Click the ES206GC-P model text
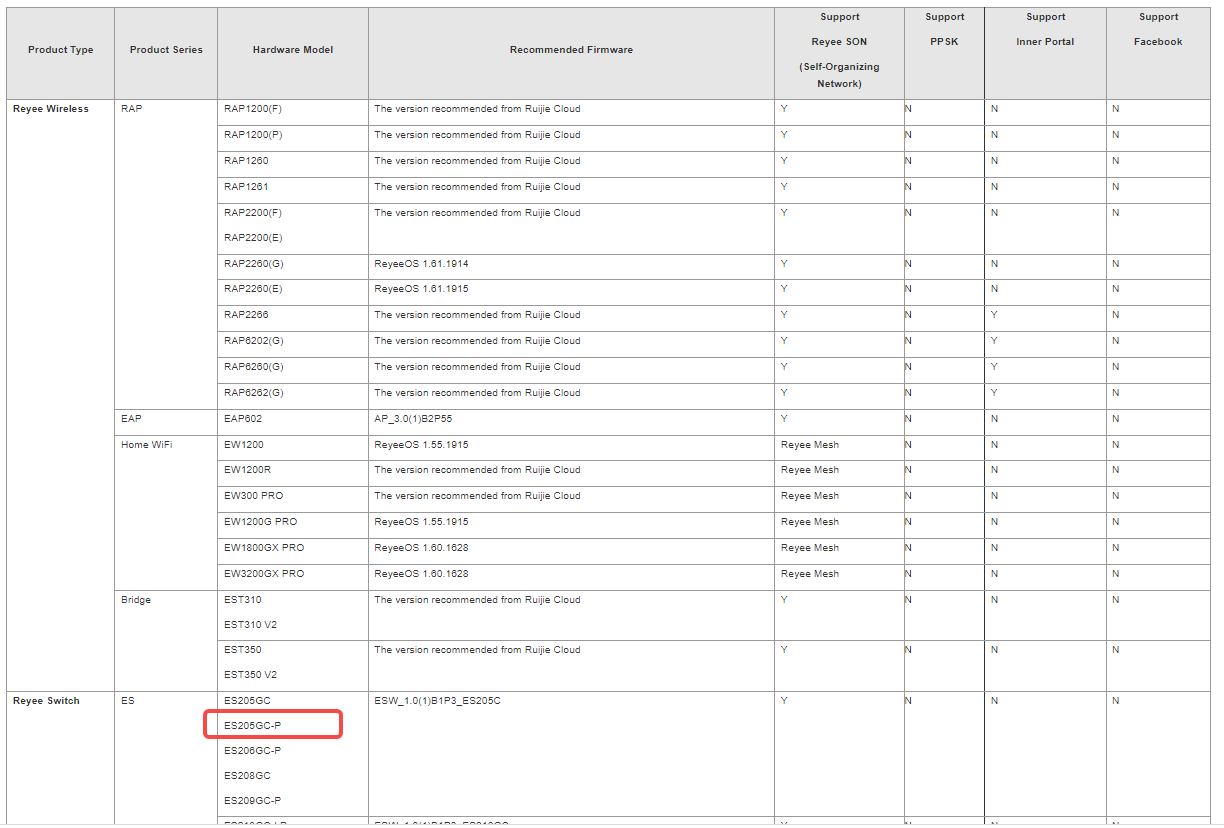The width and height of the screenshot is (1224, 828). 252,750
